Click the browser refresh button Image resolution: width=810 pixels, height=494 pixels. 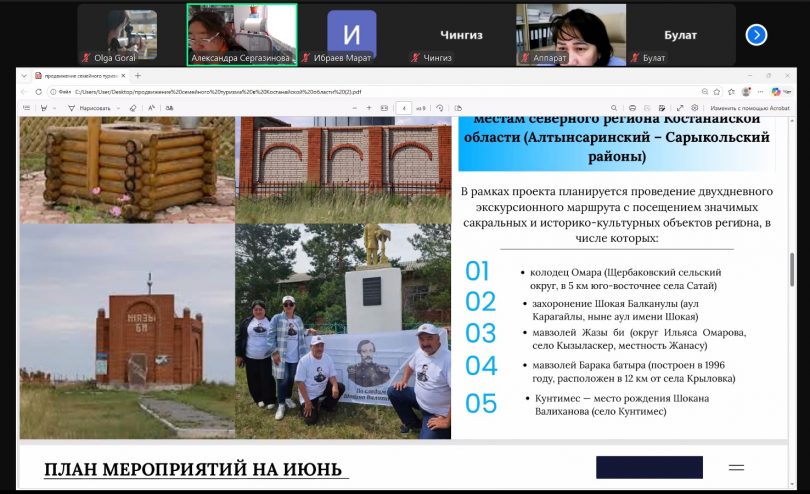click(39, 91)
